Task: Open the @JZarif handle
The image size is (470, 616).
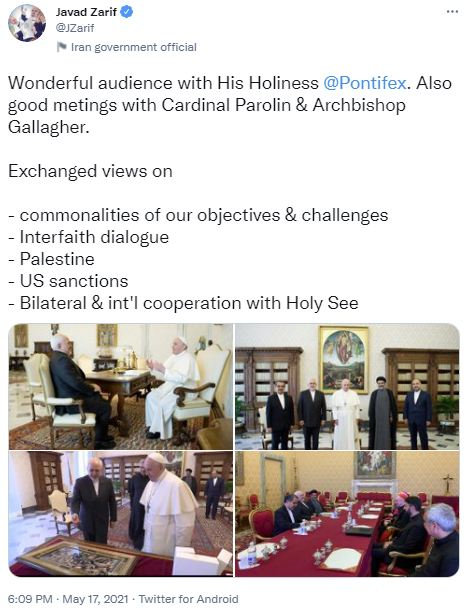Action: (75, 28)
